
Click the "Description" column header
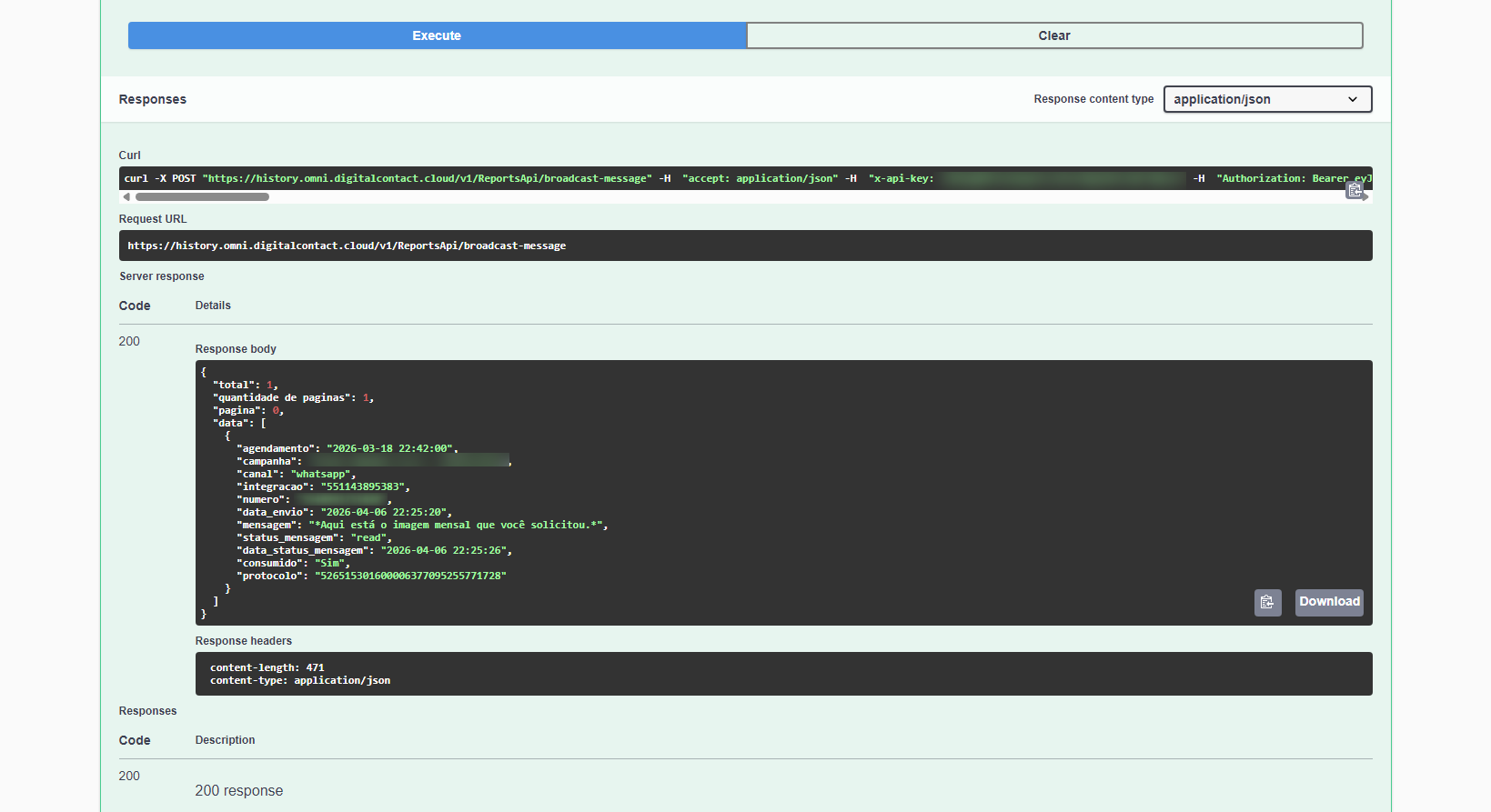click(225, 740)
